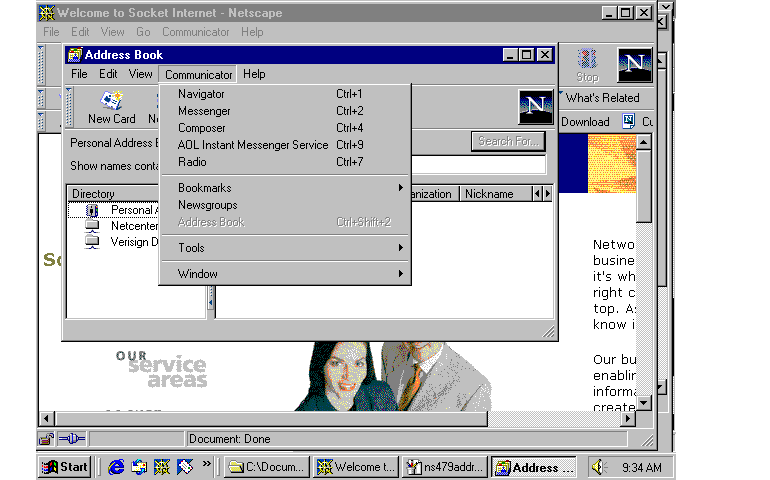Open What's Related in Netscape toolbar
770x480 pixels.
[x=602, y=98]
